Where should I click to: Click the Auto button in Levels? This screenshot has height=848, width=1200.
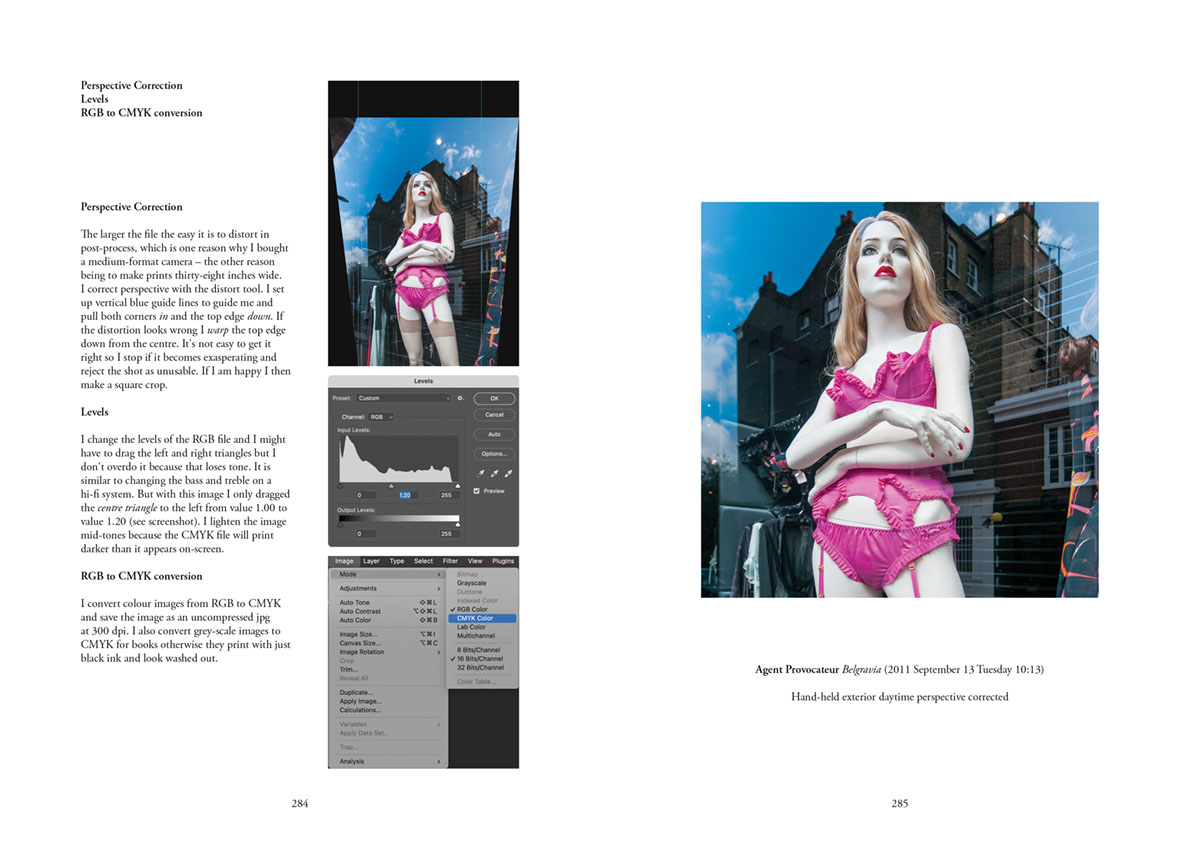[x=494, y=434]
